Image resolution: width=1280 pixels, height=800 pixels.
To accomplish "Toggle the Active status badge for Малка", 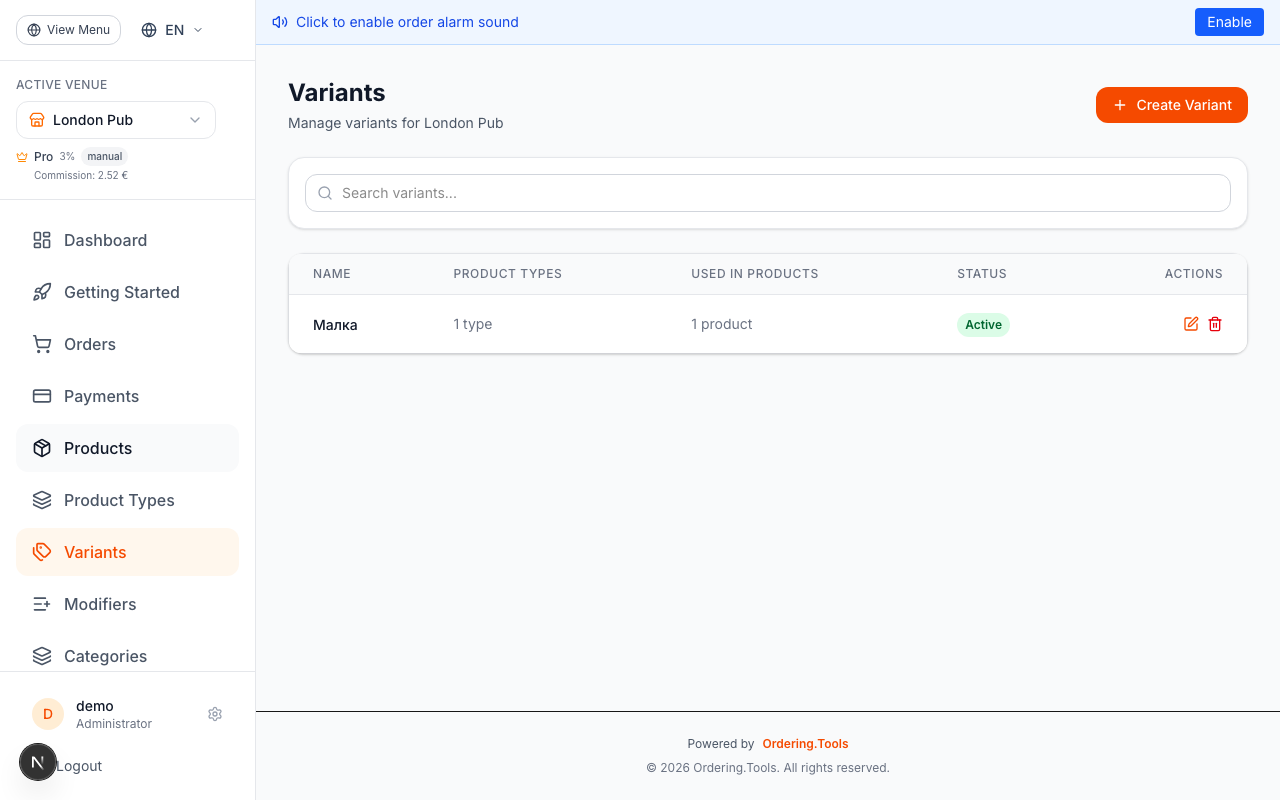I will click(x=983, y=324).
